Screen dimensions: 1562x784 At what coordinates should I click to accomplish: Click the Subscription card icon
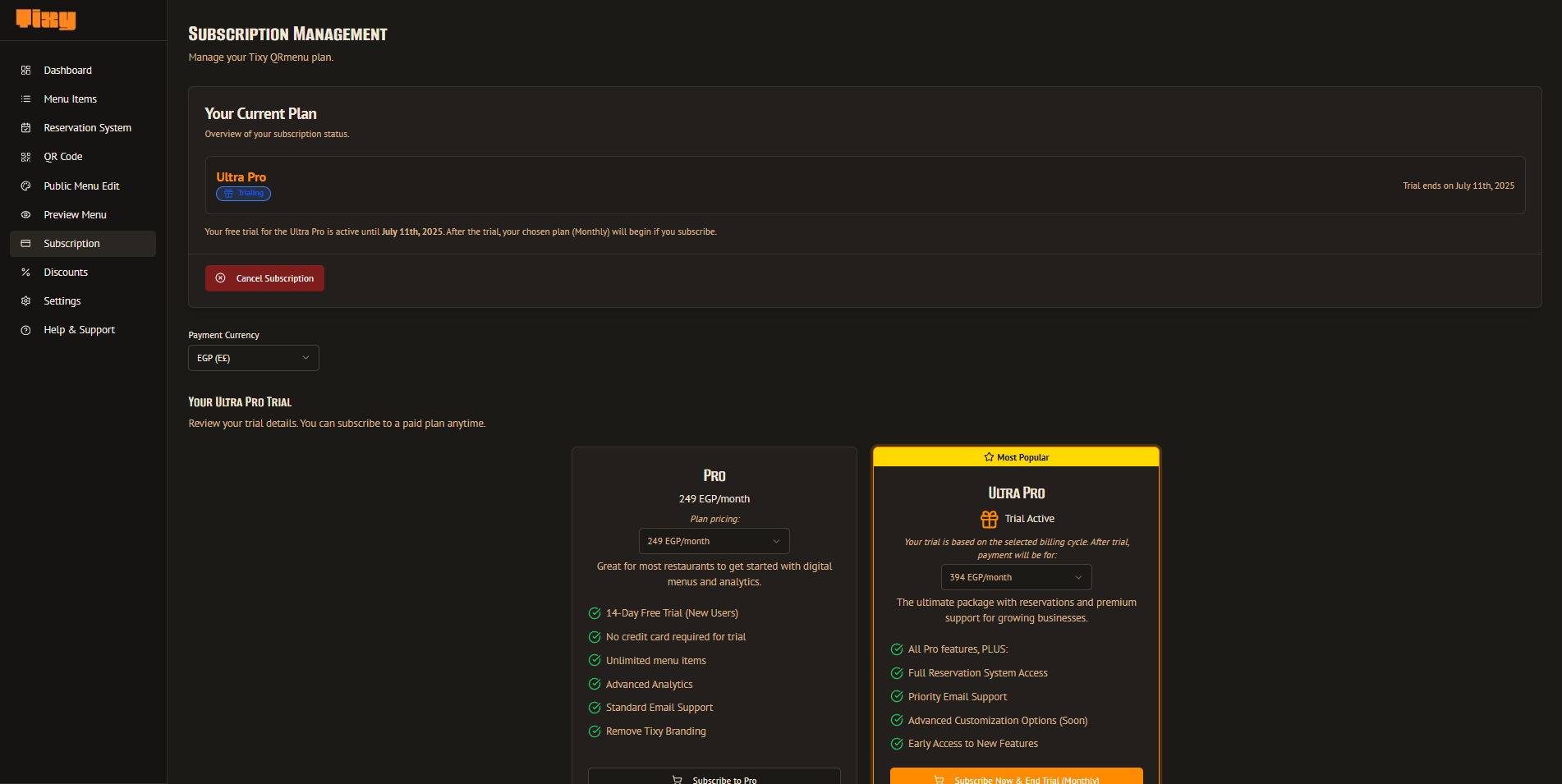pyautogui.click(x=25, y=244)
